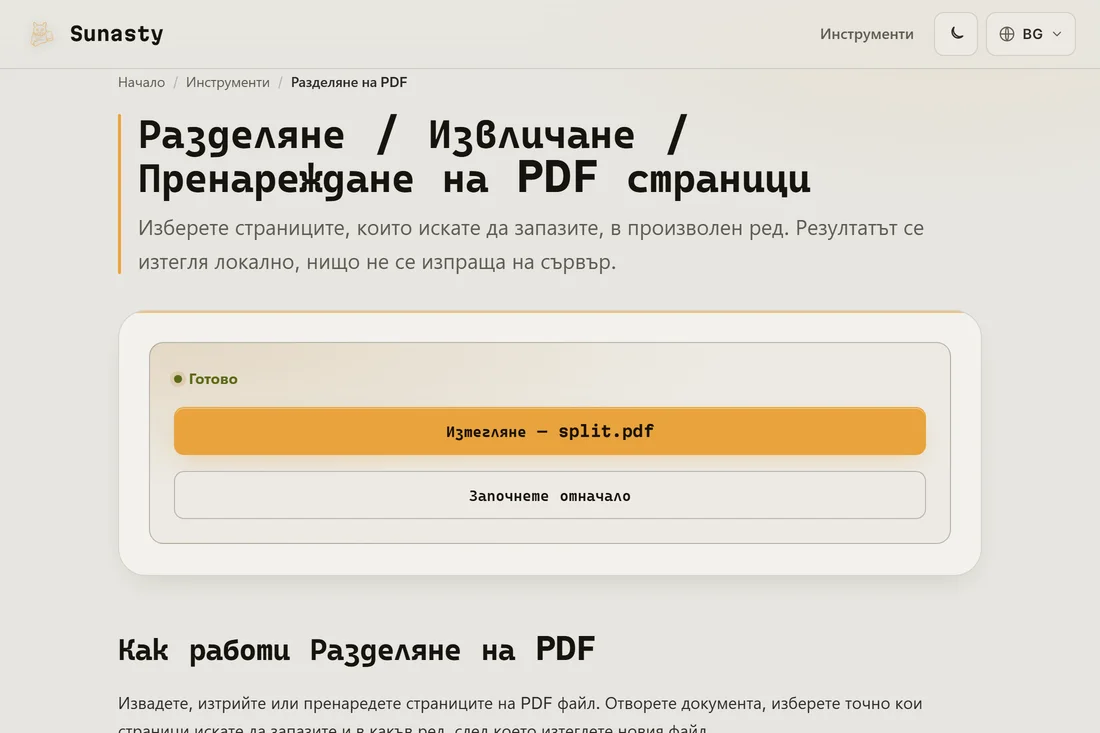Click the Започнете отначало button
Viewport: 1100px width, 733px height.
[549, 495]
